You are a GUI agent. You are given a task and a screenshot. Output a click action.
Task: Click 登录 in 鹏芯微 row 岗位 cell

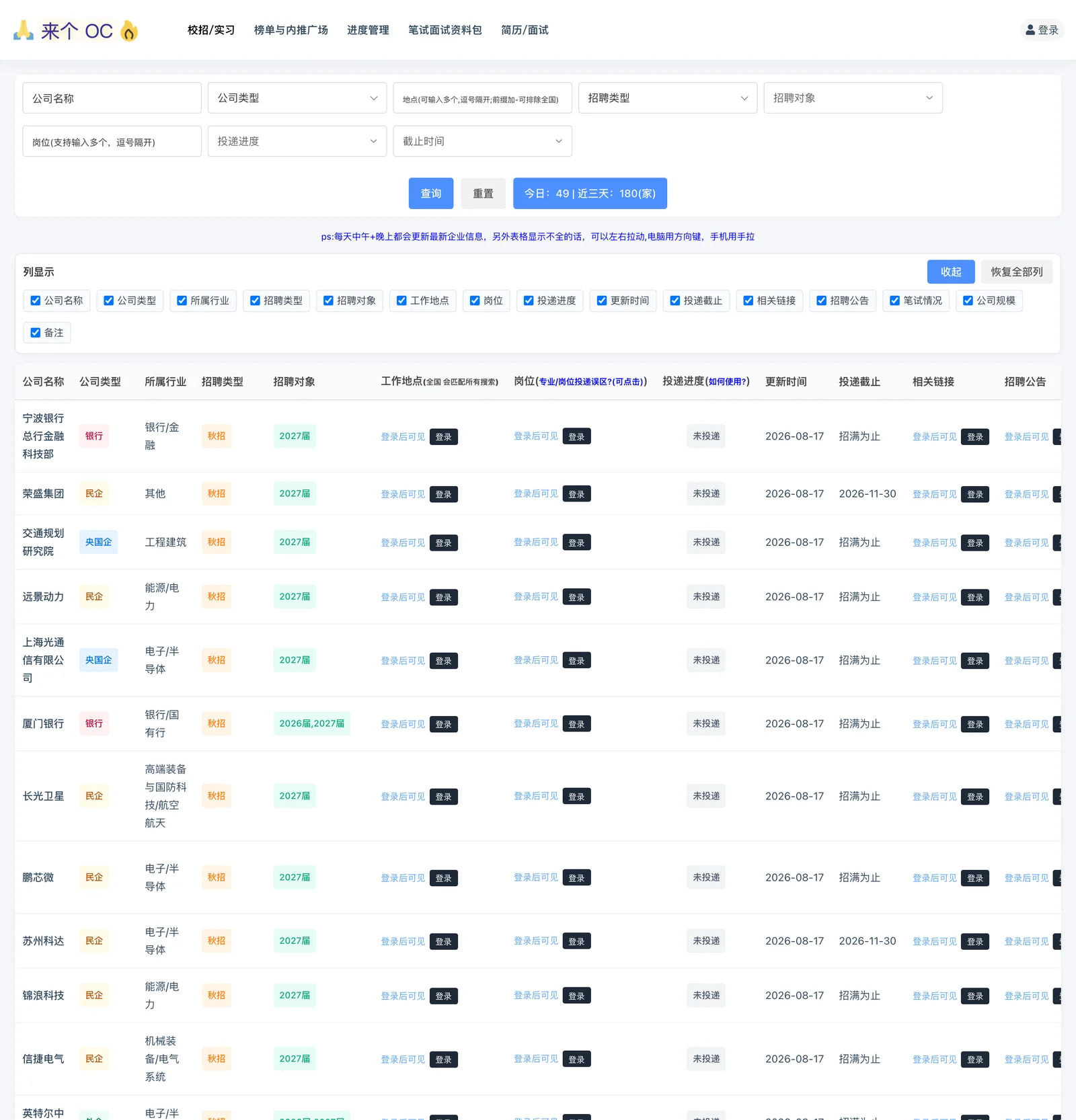pyautogui.click(x=576, y=878)
